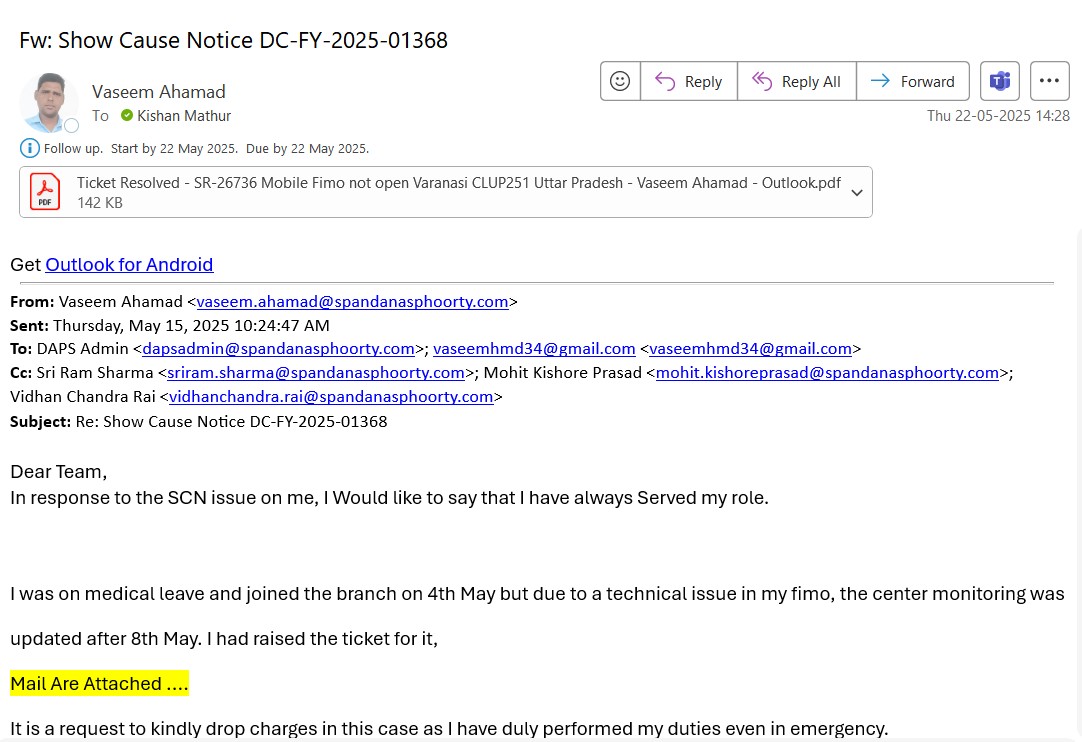This screenshot has width=1082, height=742.
Task: Click the emoji reaction smiley icon
Action: click(x=620, y=81)
